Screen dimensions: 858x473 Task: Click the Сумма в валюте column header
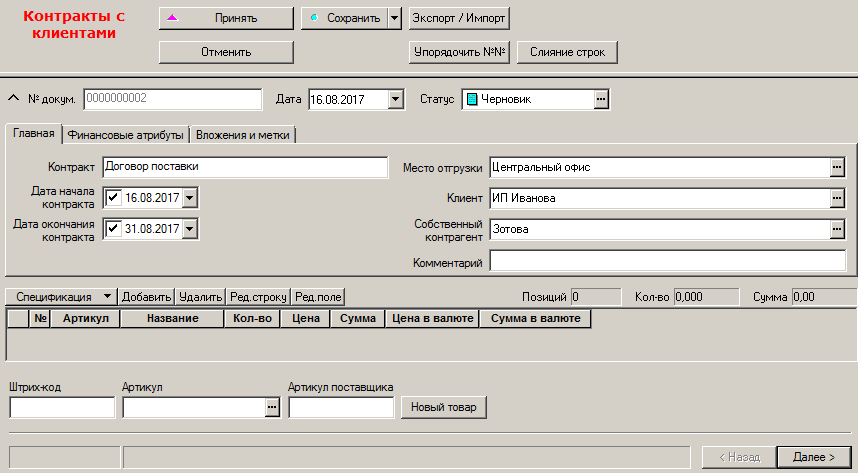(x=535, y=318)
